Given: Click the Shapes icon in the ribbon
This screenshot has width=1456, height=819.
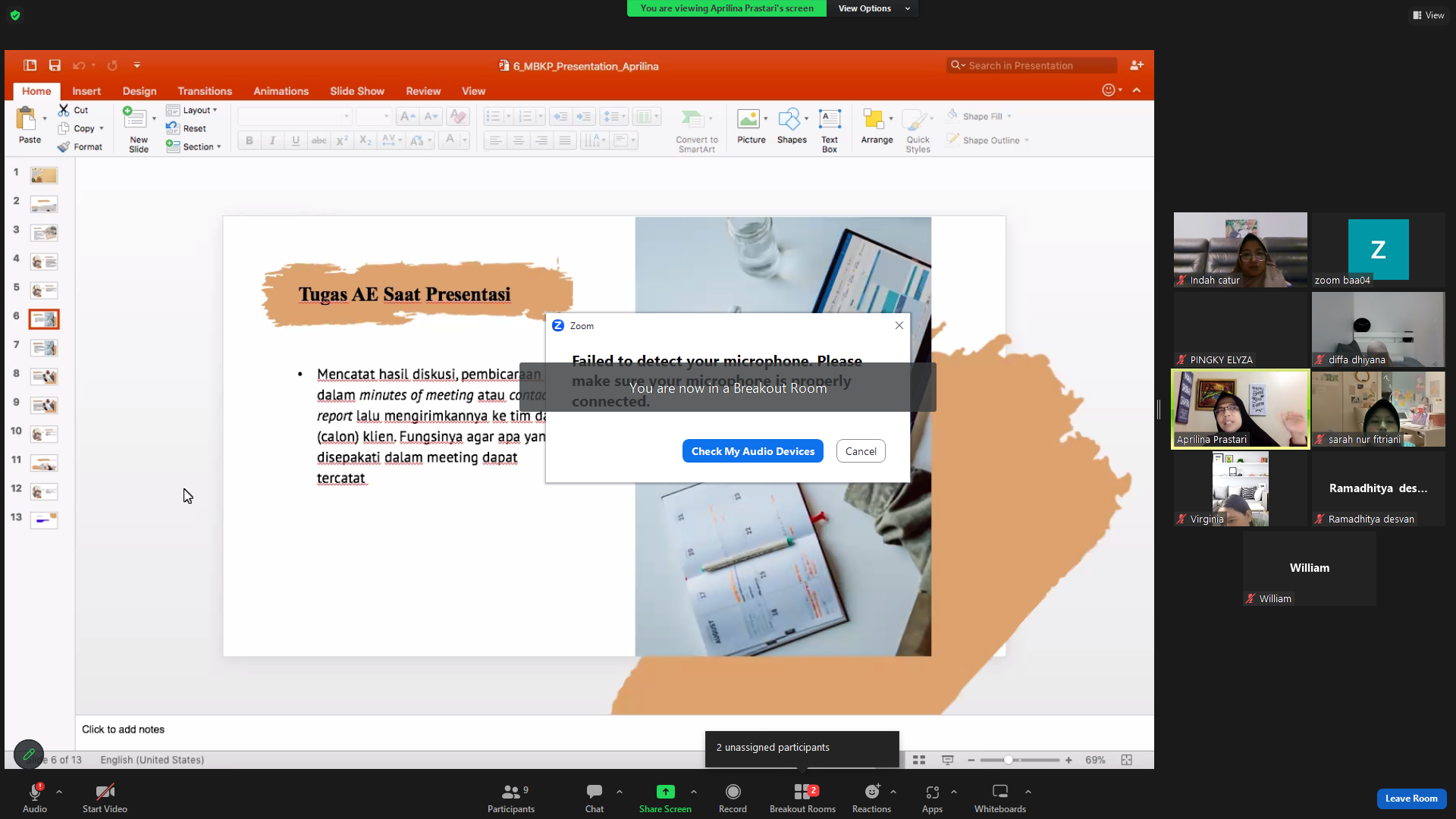Looking at the screenshot, I should pyautogui.click(x=789, y=119).
